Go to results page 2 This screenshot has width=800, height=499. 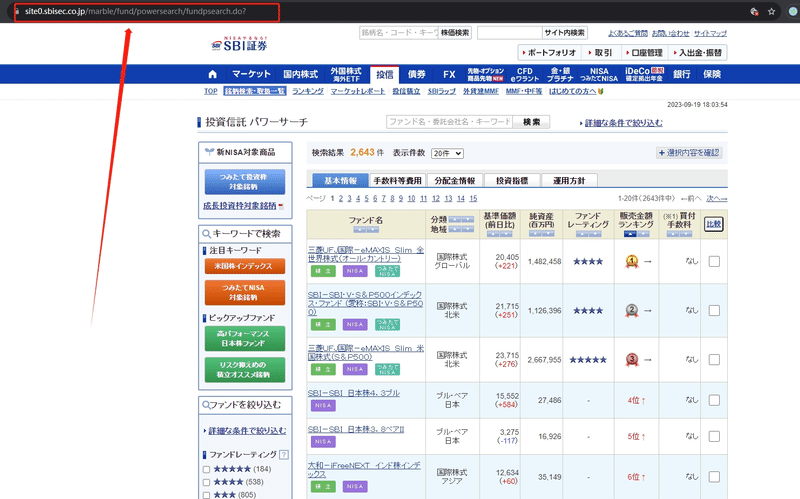341,198
